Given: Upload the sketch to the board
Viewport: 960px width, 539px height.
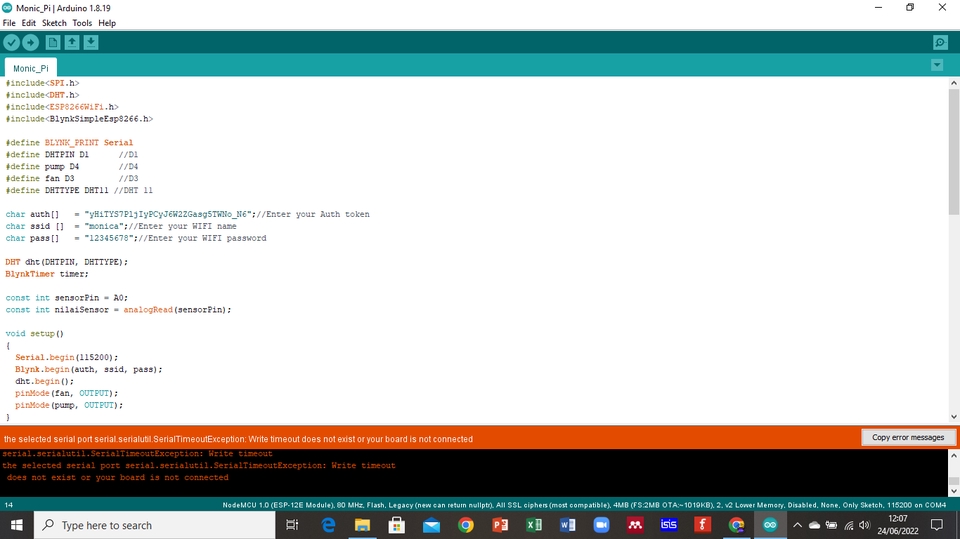Looking at the screenshot, I should point(31,42).
